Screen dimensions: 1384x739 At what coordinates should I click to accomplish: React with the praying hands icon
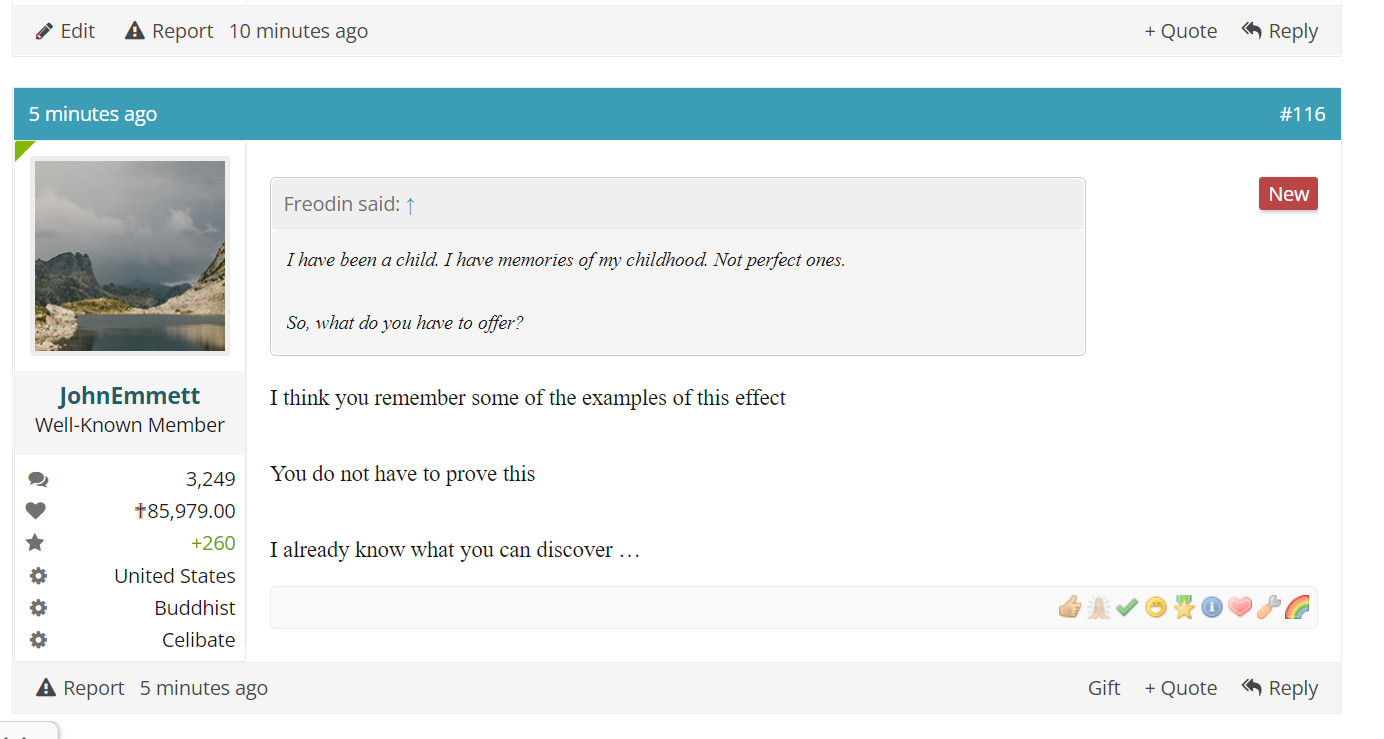click(1099, 607)
